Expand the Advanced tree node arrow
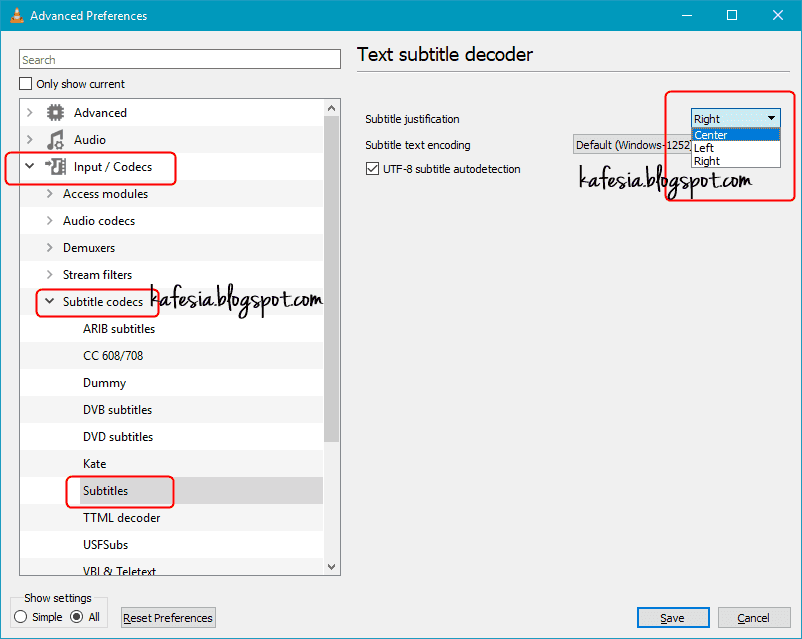 pos(30,113)
